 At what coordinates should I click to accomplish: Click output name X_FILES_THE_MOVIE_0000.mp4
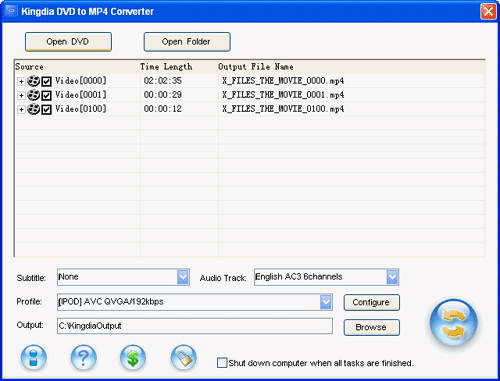(283, 81)
